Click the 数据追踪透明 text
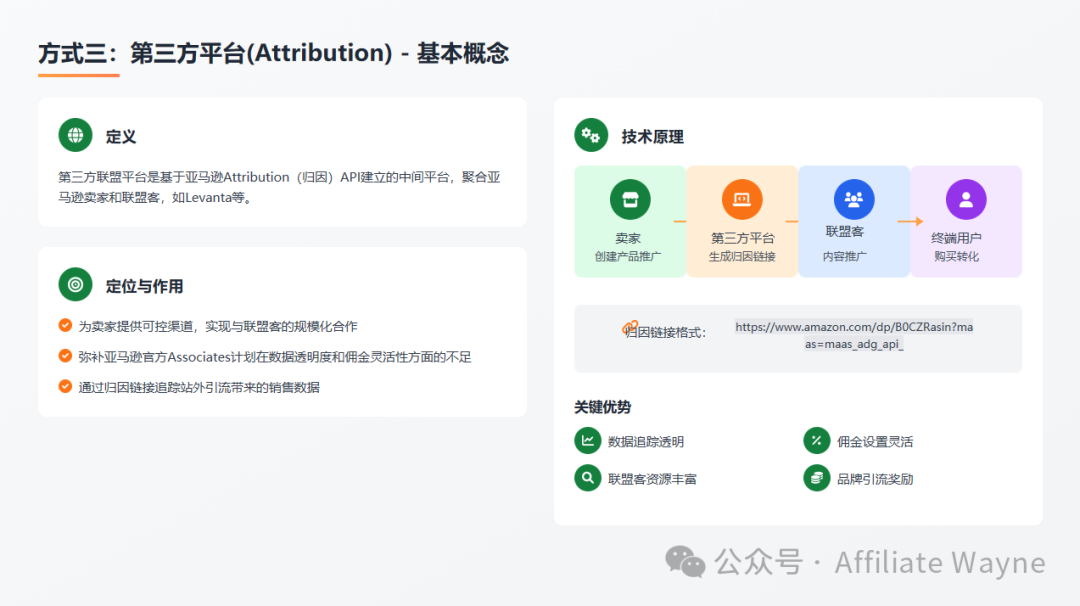The image size is (1080, 606). (645, 441)
